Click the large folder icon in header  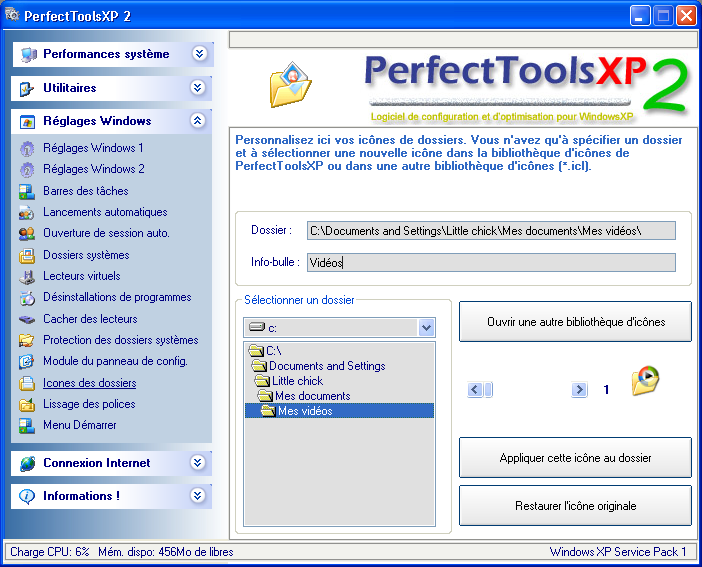290,85
